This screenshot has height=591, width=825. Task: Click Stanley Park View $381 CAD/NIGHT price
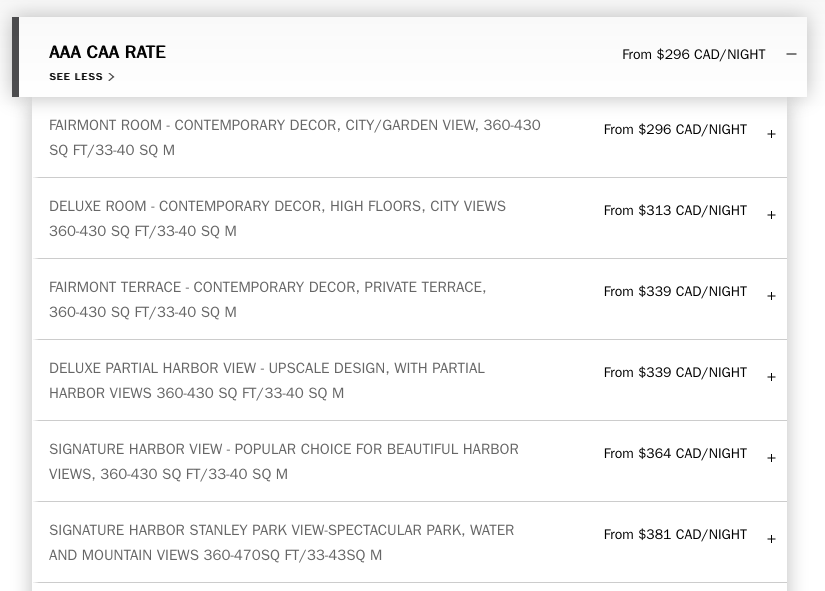point(675,535)
